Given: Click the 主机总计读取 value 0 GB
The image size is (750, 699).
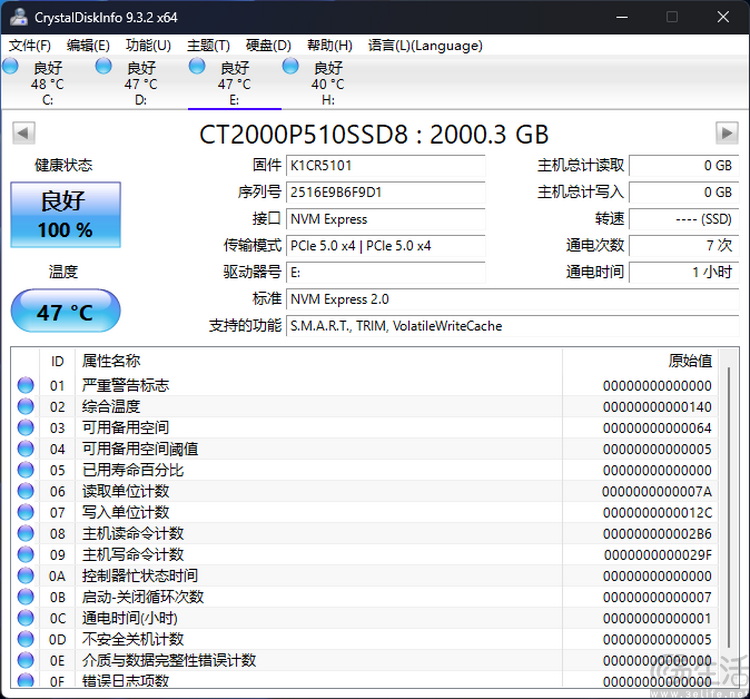Looking at the screenshot, I should [x=684, y=166].
